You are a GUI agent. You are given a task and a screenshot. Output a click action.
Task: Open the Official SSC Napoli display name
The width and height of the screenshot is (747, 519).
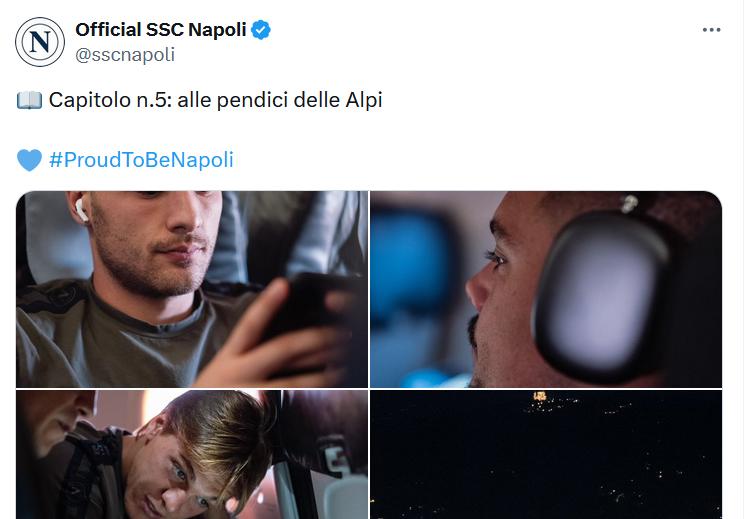(x=161, y=30)
